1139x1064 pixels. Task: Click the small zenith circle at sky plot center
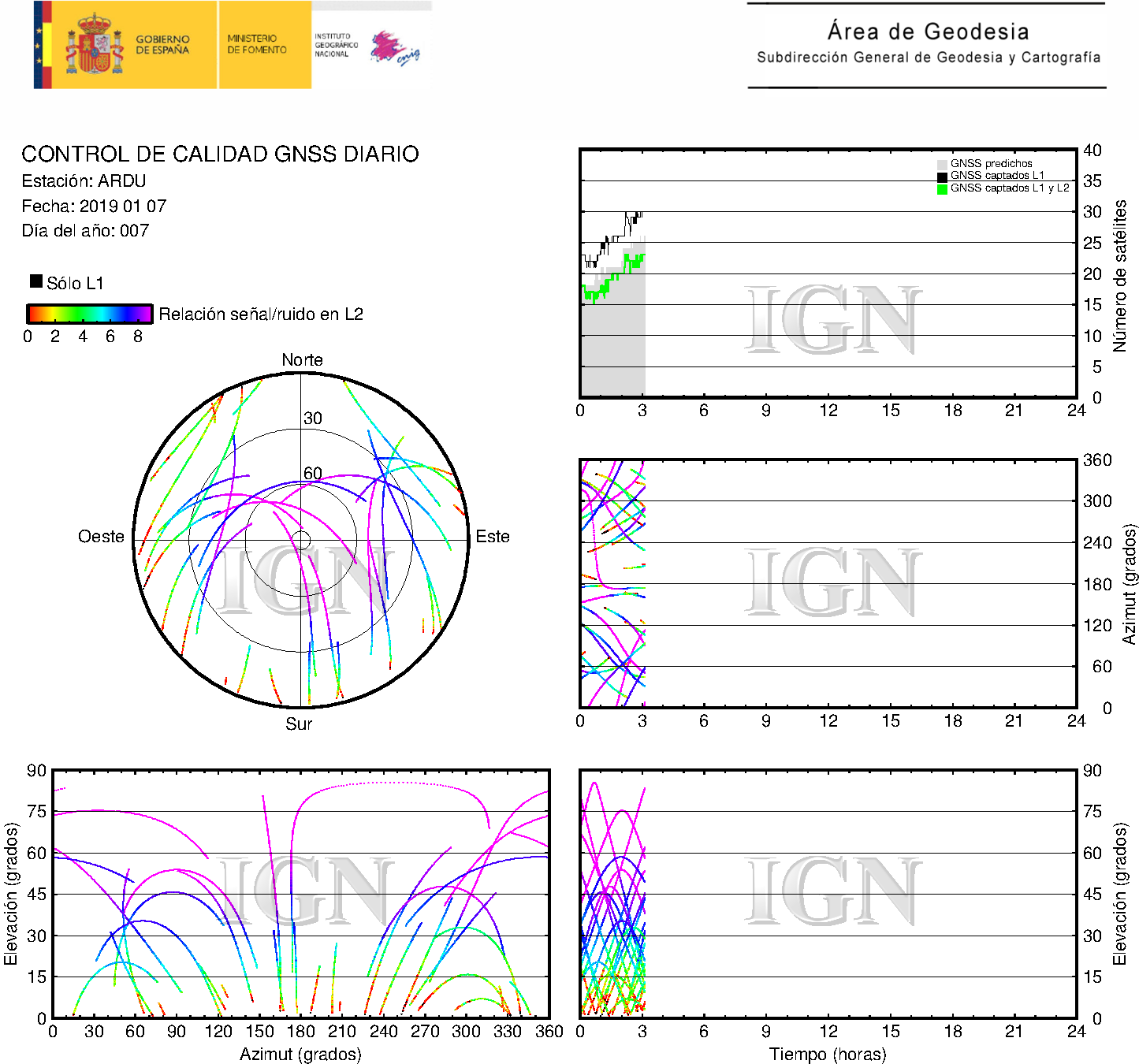tap(301, 540)
